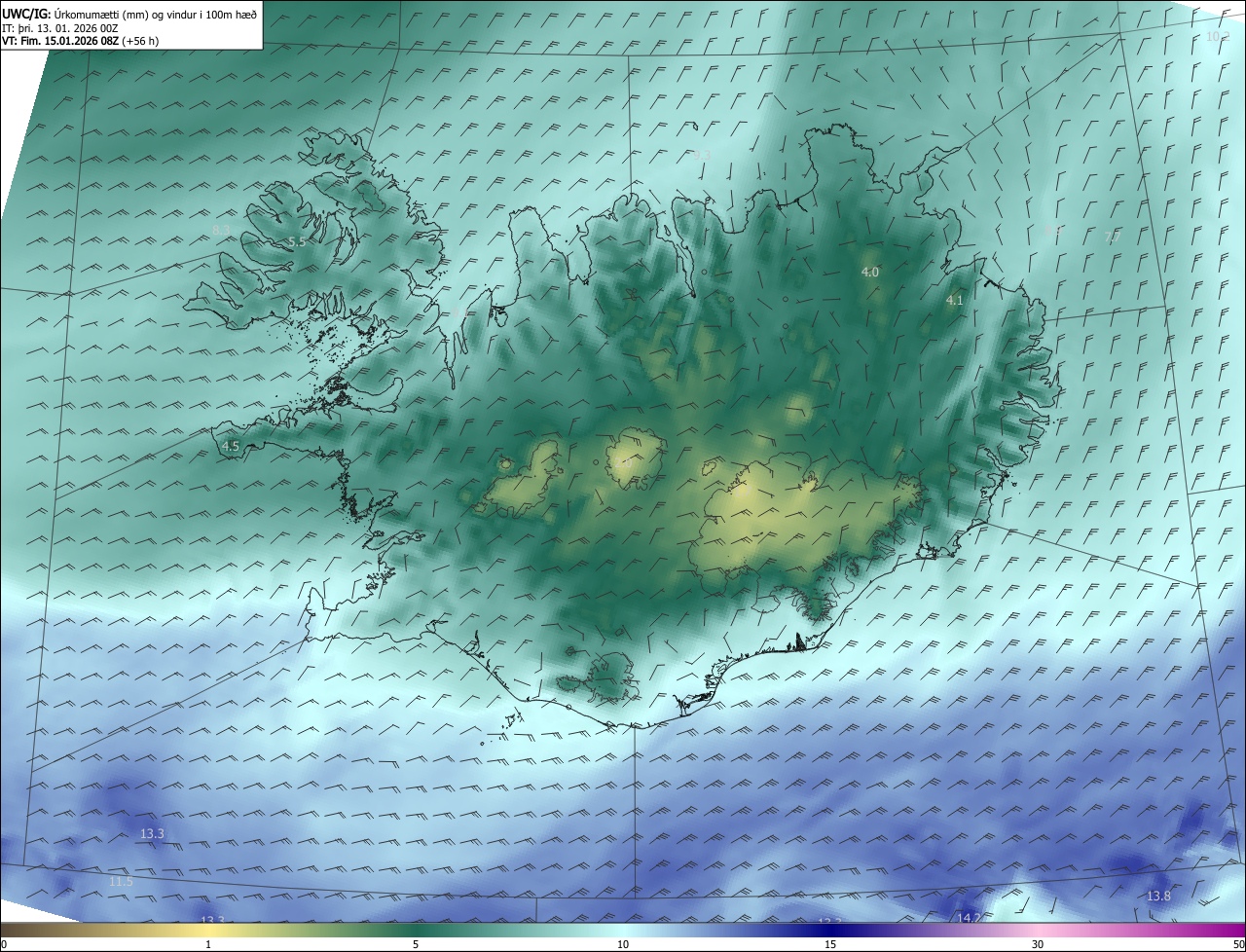Click the 10 tick on the colour scale
Viewport: 1246px width, 952px height.
point(623,944)
